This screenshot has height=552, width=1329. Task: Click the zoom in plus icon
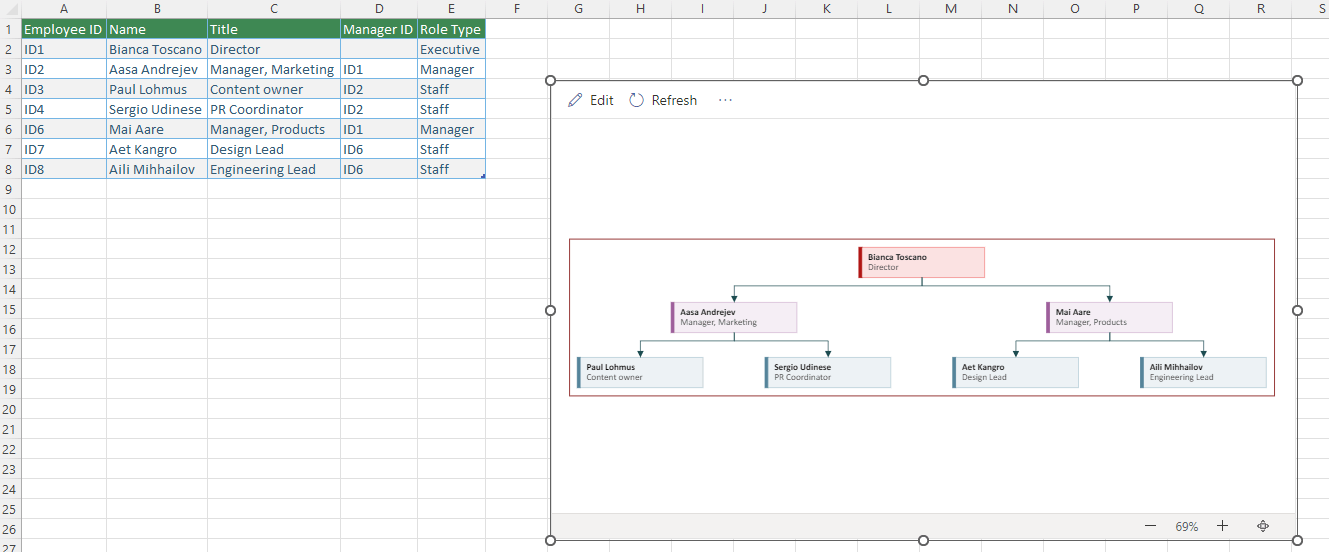tap(1222, 526)
